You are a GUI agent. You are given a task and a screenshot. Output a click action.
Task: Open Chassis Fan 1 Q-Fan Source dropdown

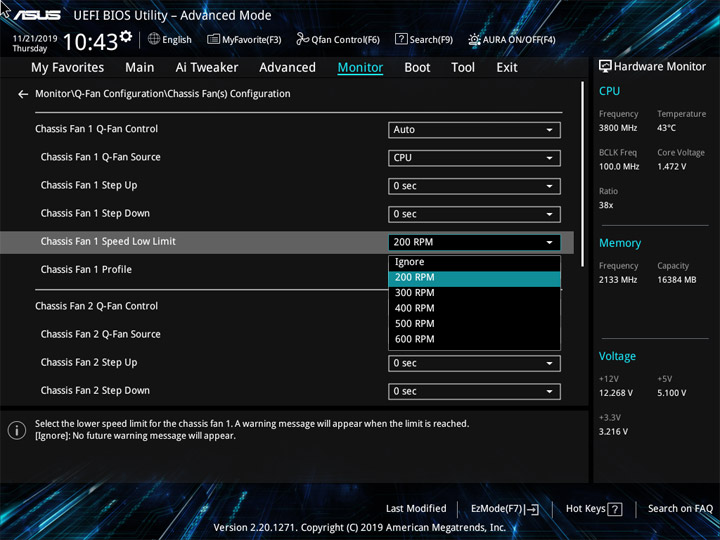point(474,158)
